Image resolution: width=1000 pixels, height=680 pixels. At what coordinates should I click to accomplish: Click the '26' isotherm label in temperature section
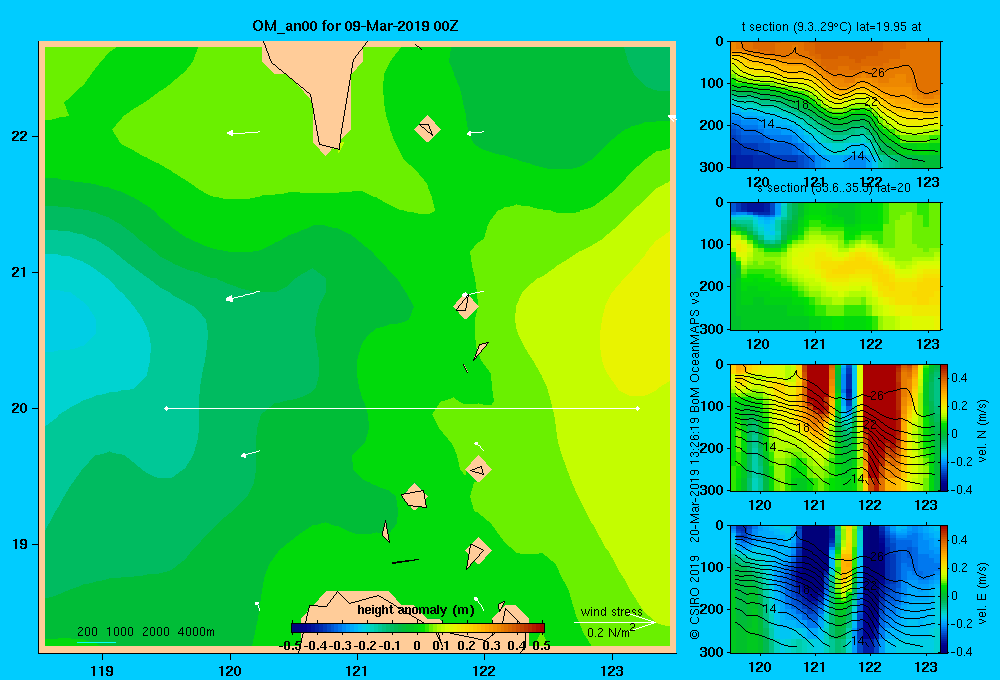(878, 73)
